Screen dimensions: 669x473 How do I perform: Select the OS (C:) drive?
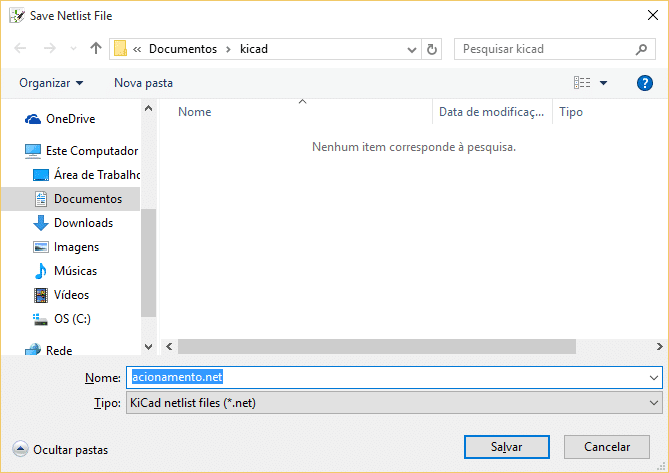[x=72, y=319]
